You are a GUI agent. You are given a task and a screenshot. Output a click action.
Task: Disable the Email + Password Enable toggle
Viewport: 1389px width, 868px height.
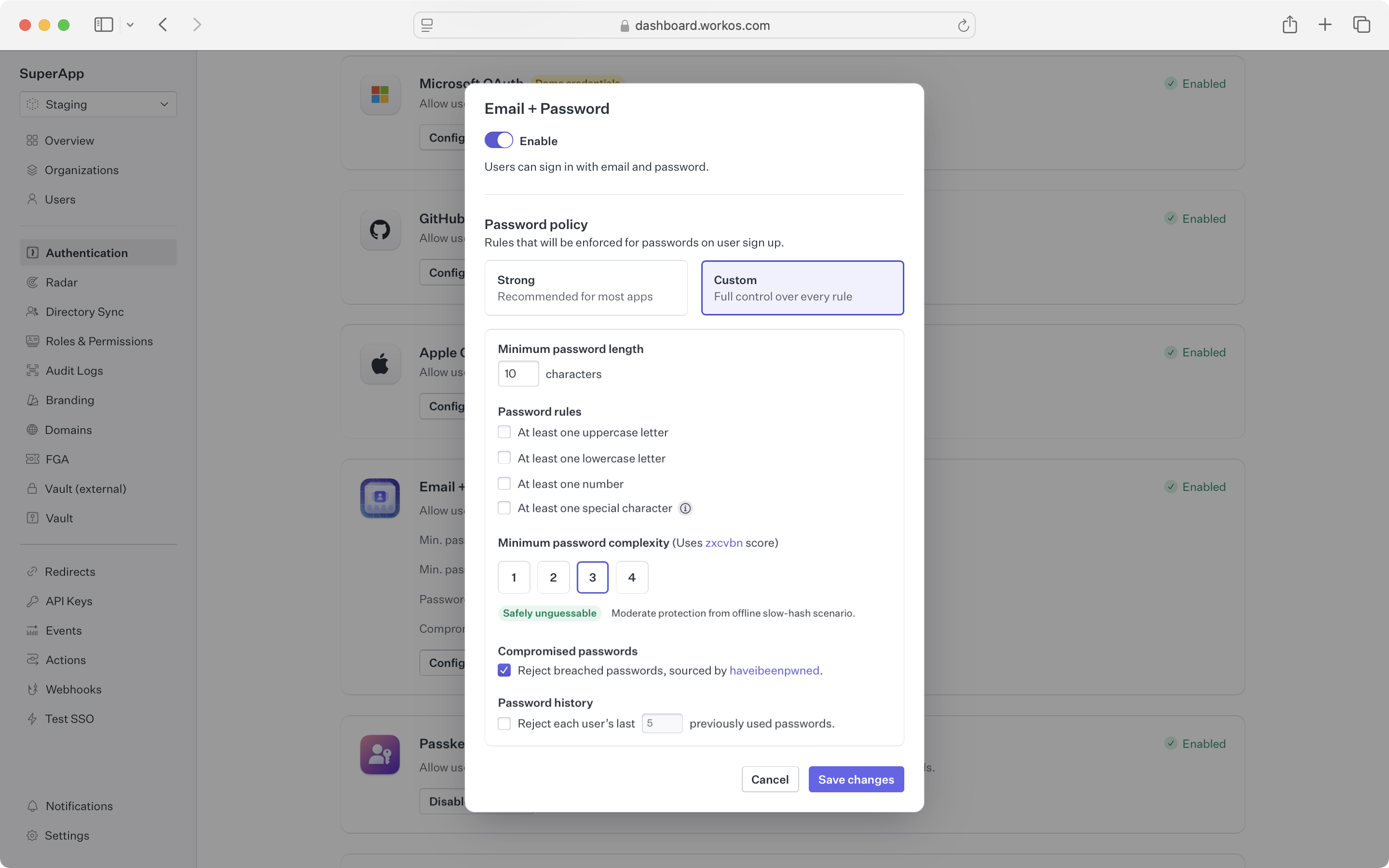pyautogui.click(x=498, y=140)
